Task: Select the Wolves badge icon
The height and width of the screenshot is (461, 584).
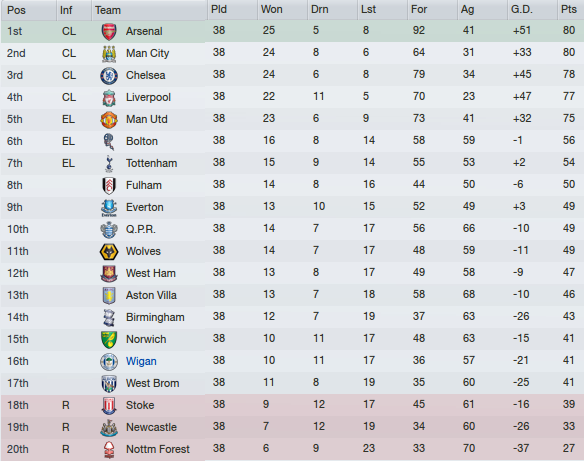Action: pyautogui.click(x=109, y=251)
